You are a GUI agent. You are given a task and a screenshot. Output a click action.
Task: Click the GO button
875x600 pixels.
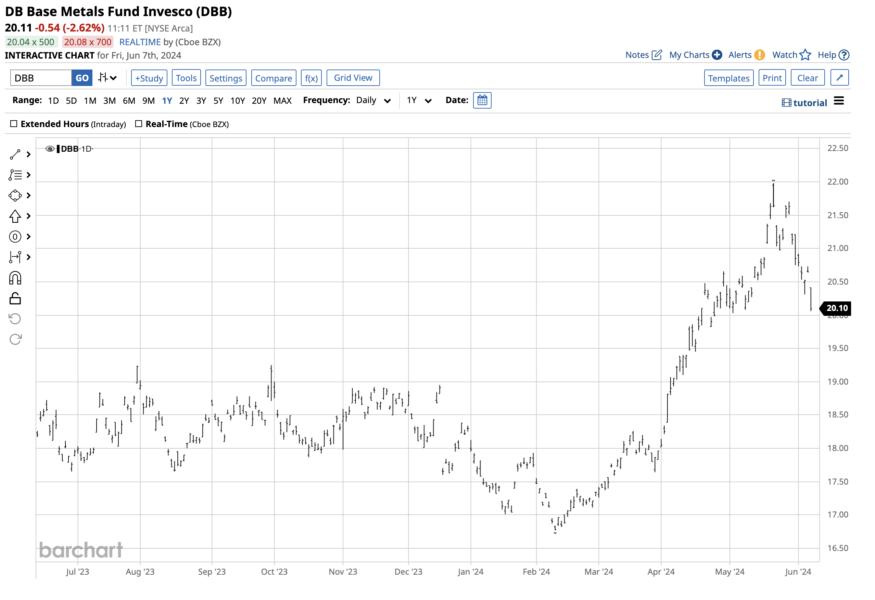click(x=82, y=78)
